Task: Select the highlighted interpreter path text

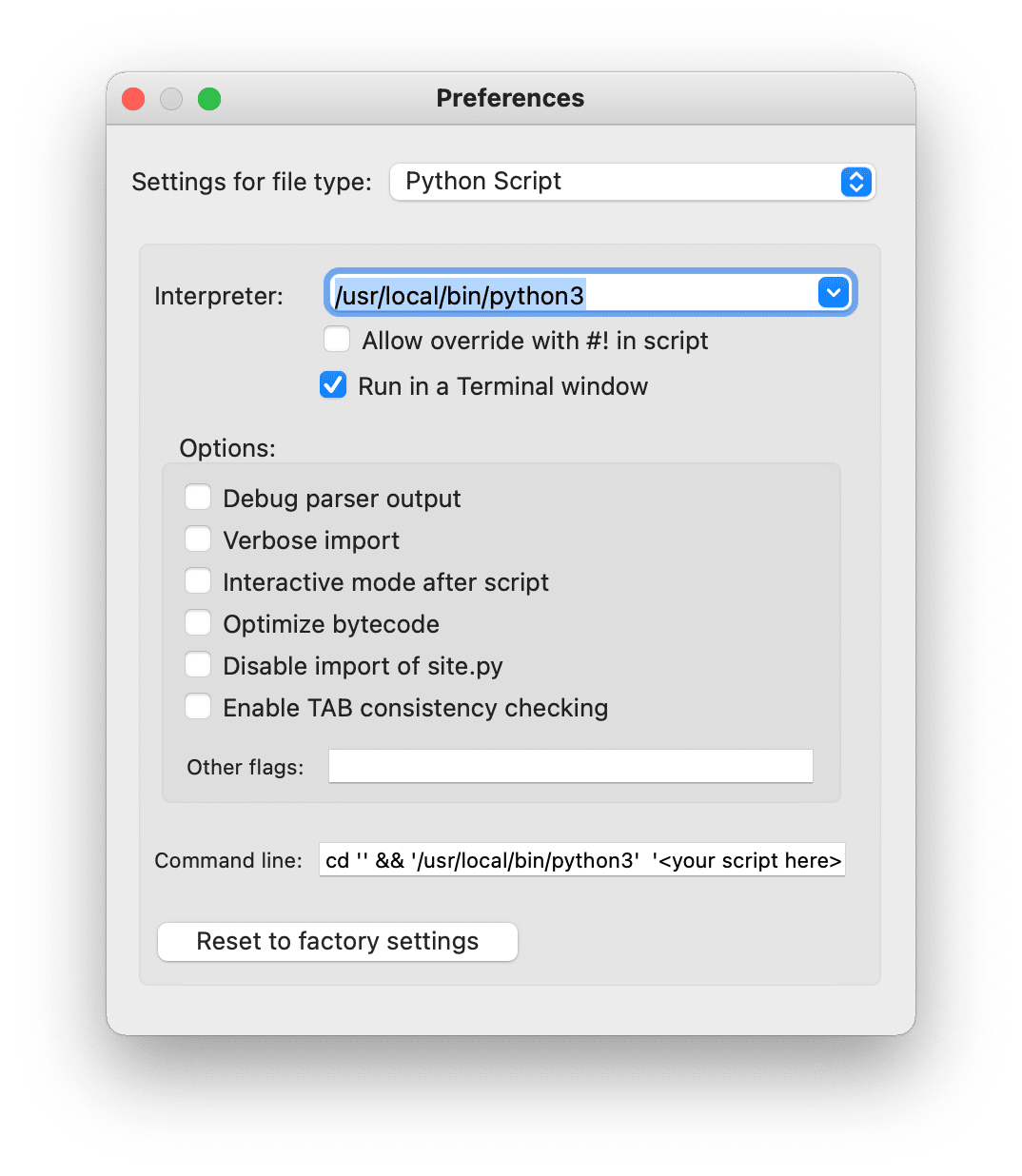Action: click(458, 296)
